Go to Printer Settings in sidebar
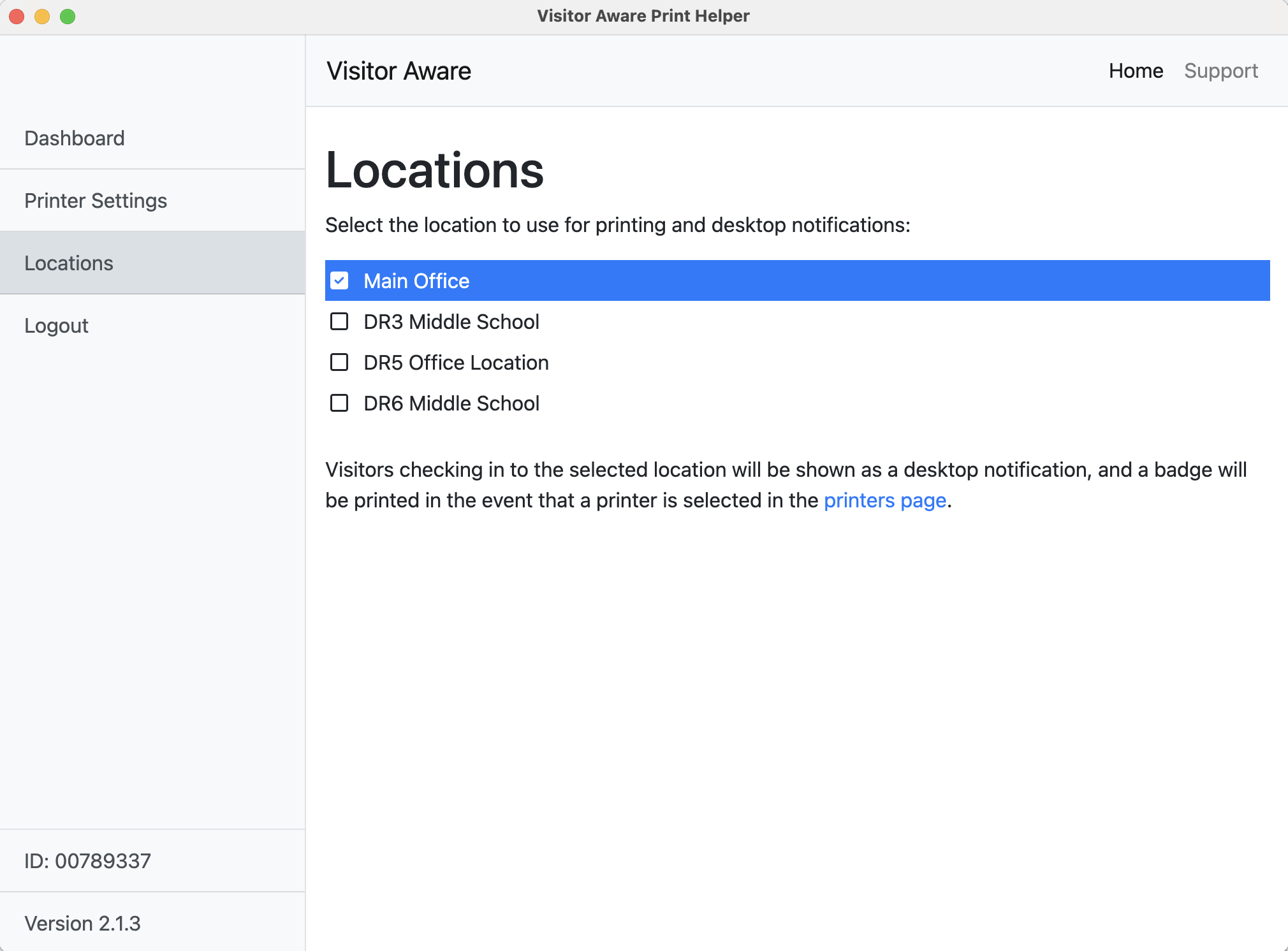The height and width of the screenshot is (951, 1288). coord(96,201)
